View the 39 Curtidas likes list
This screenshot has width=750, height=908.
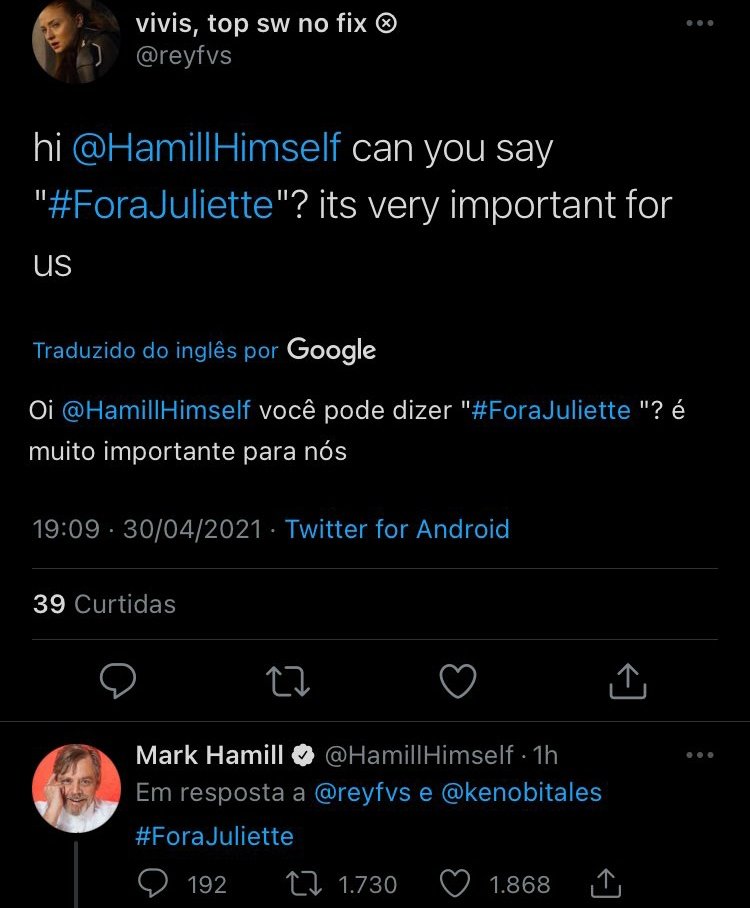(x=104, y=604)
